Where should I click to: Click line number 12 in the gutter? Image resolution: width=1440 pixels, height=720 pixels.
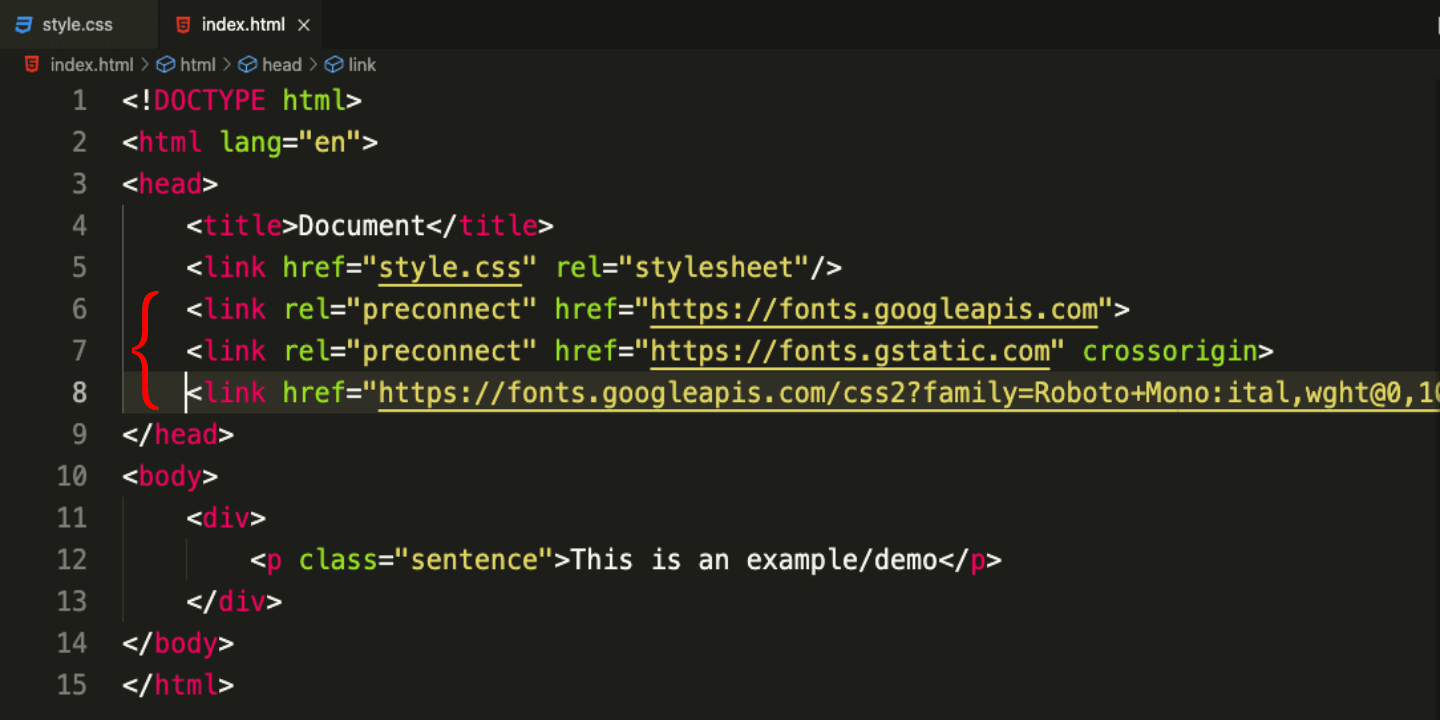click(72, 560)
